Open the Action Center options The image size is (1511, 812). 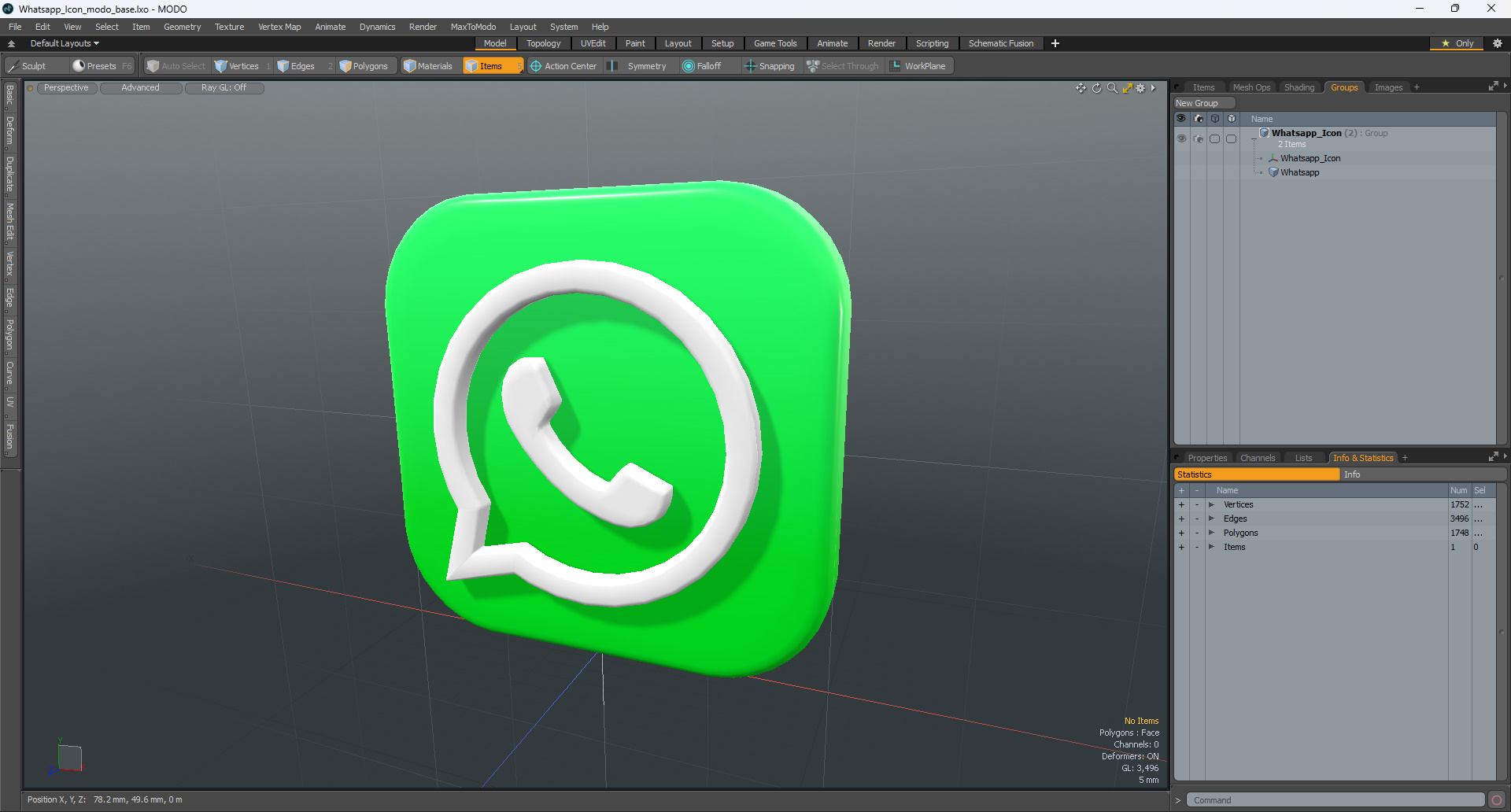(x=564, y=66)
